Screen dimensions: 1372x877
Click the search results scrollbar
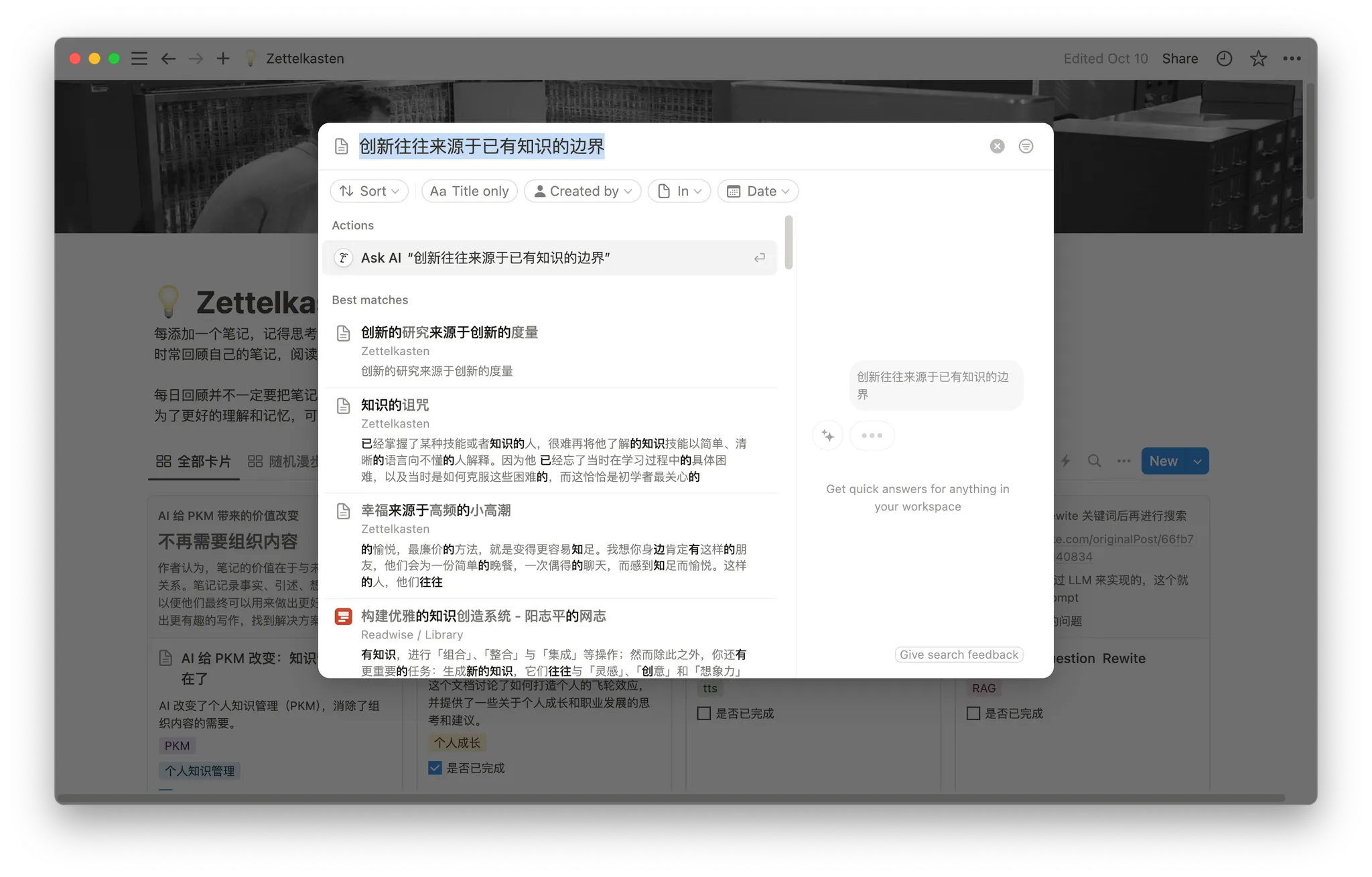tap(788, 243)
